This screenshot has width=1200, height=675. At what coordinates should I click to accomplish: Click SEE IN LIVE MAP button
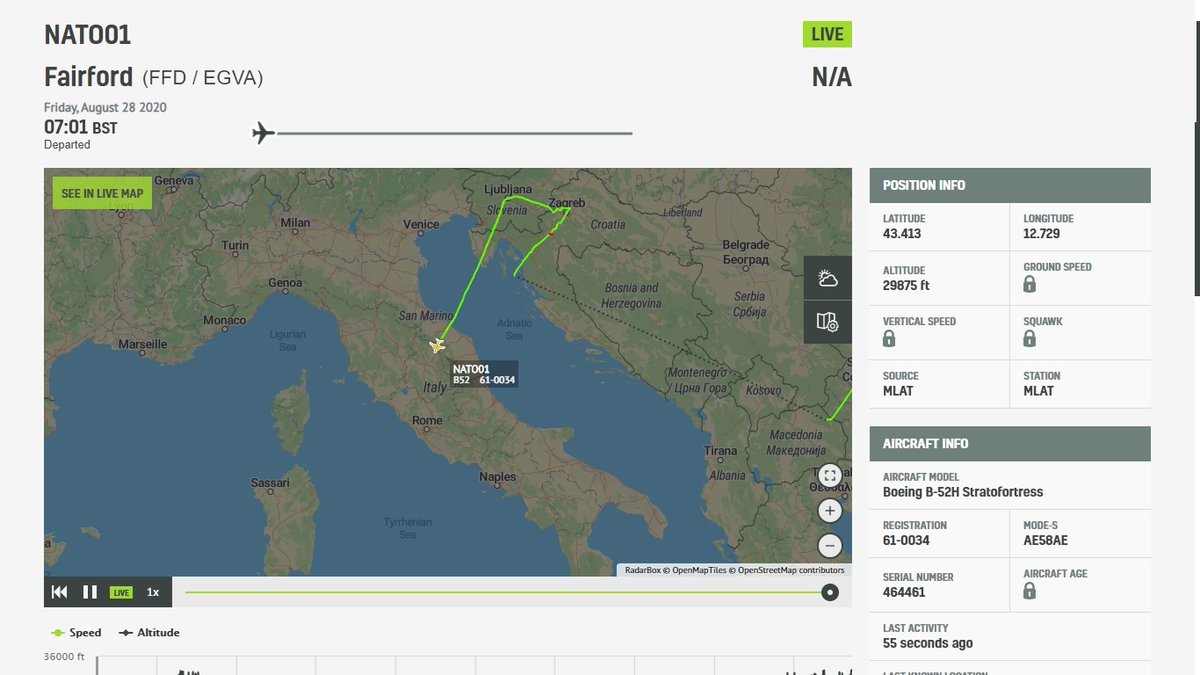[102, 193]
